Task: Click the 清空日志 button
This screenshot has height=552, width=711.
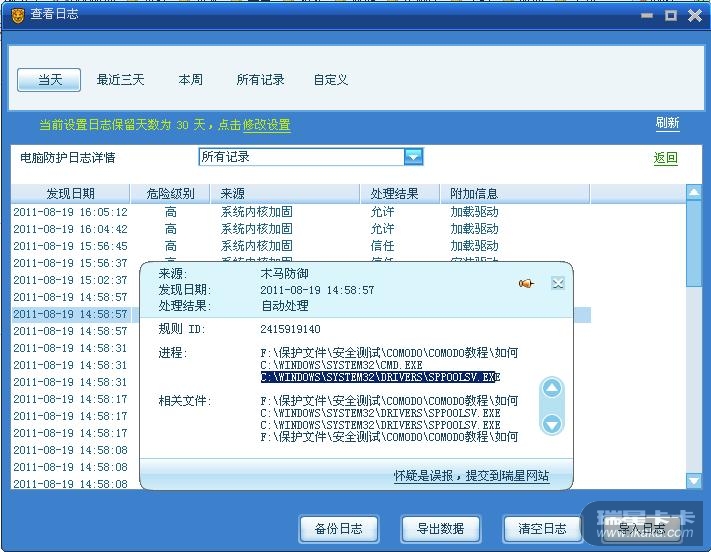Action: pyautogui.click(x=542, y=529)
